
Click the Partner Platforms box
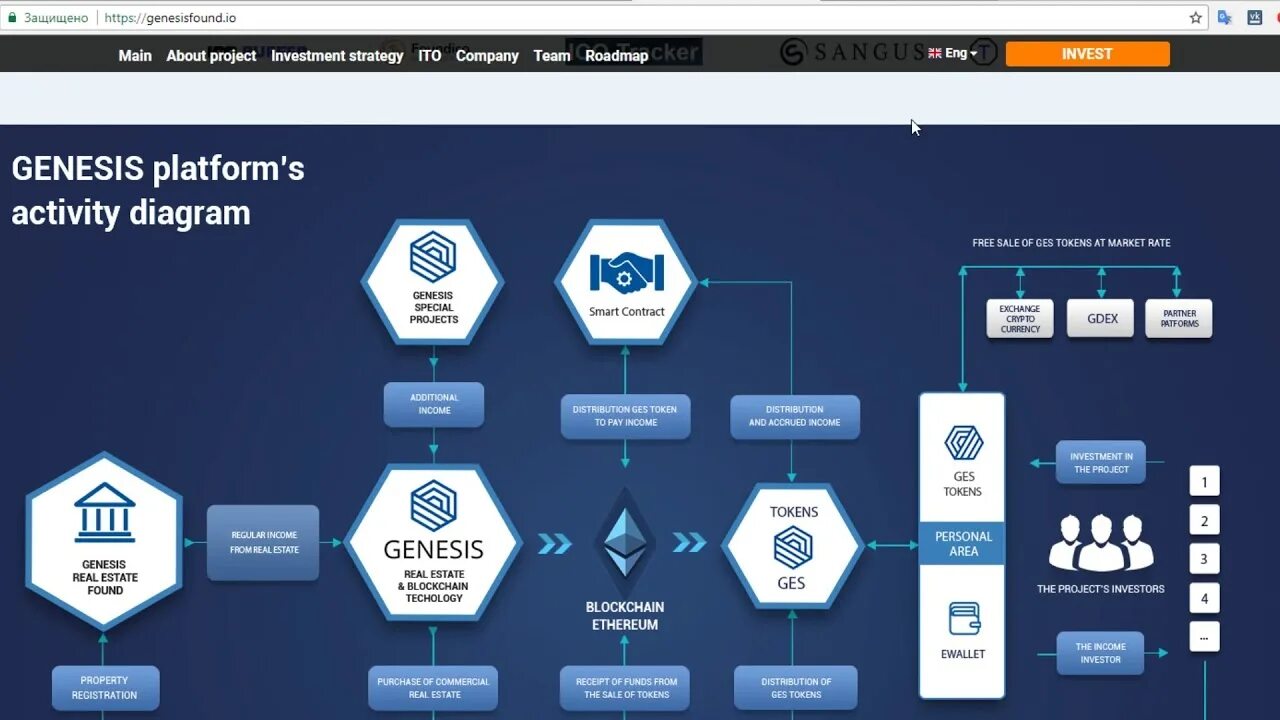pyautogui.click(x=1179, y=318)
